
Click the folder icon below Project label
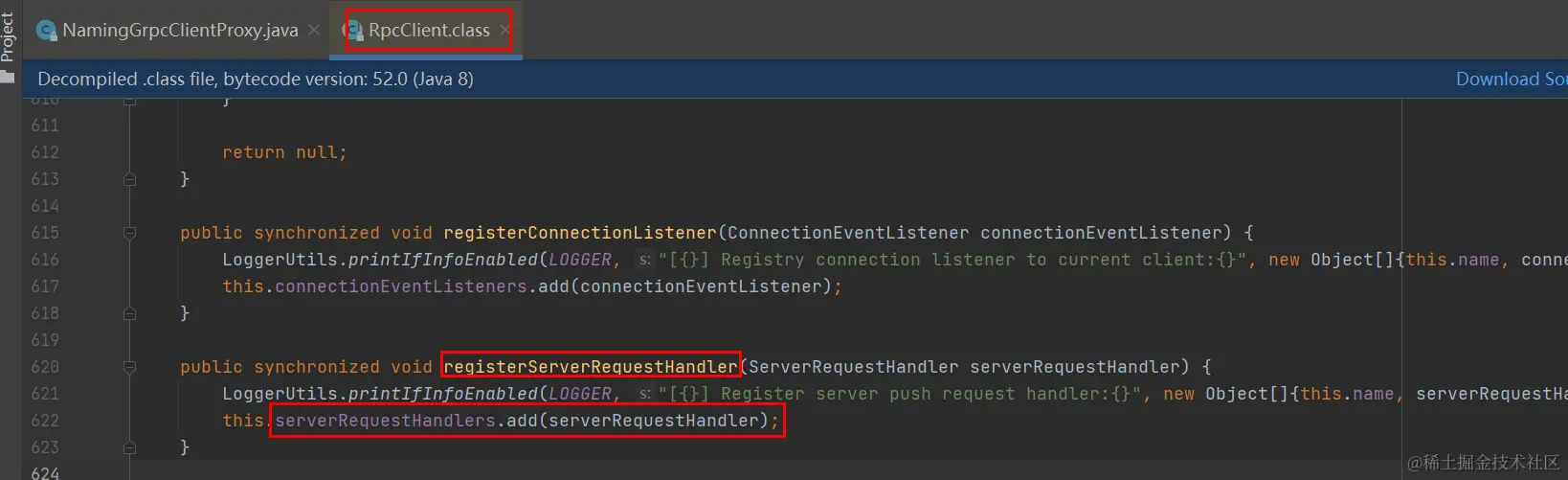(8, 78)
